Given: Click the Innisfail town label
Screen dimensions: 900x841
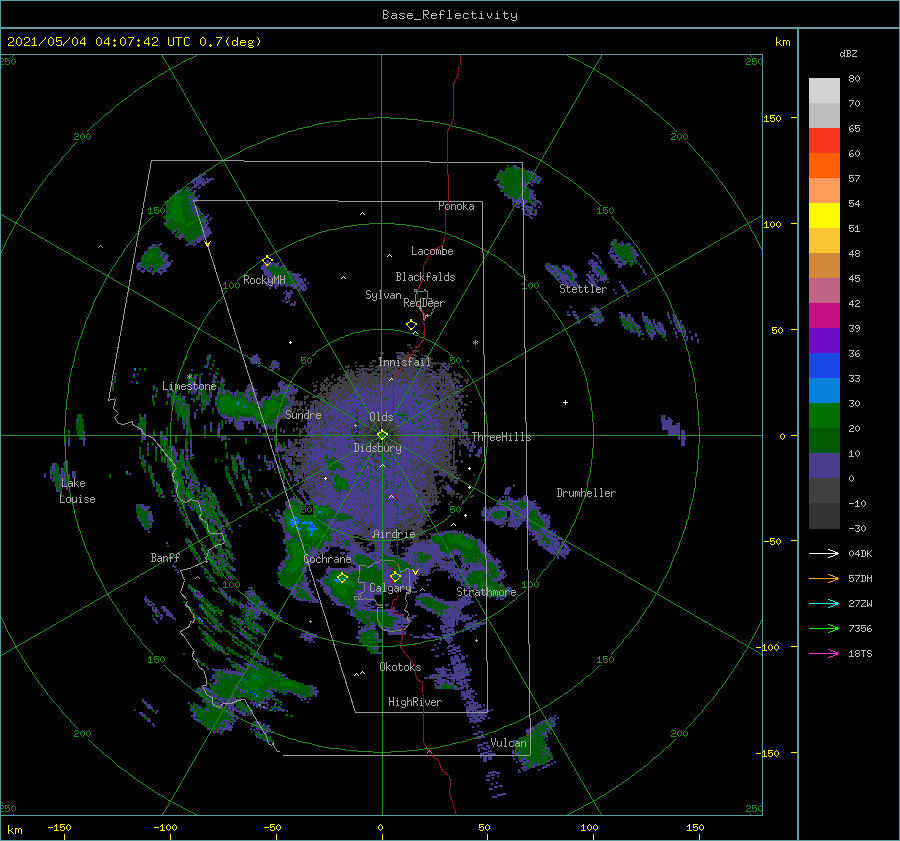Looking at the screenshot, I should [x=404, y=362].
